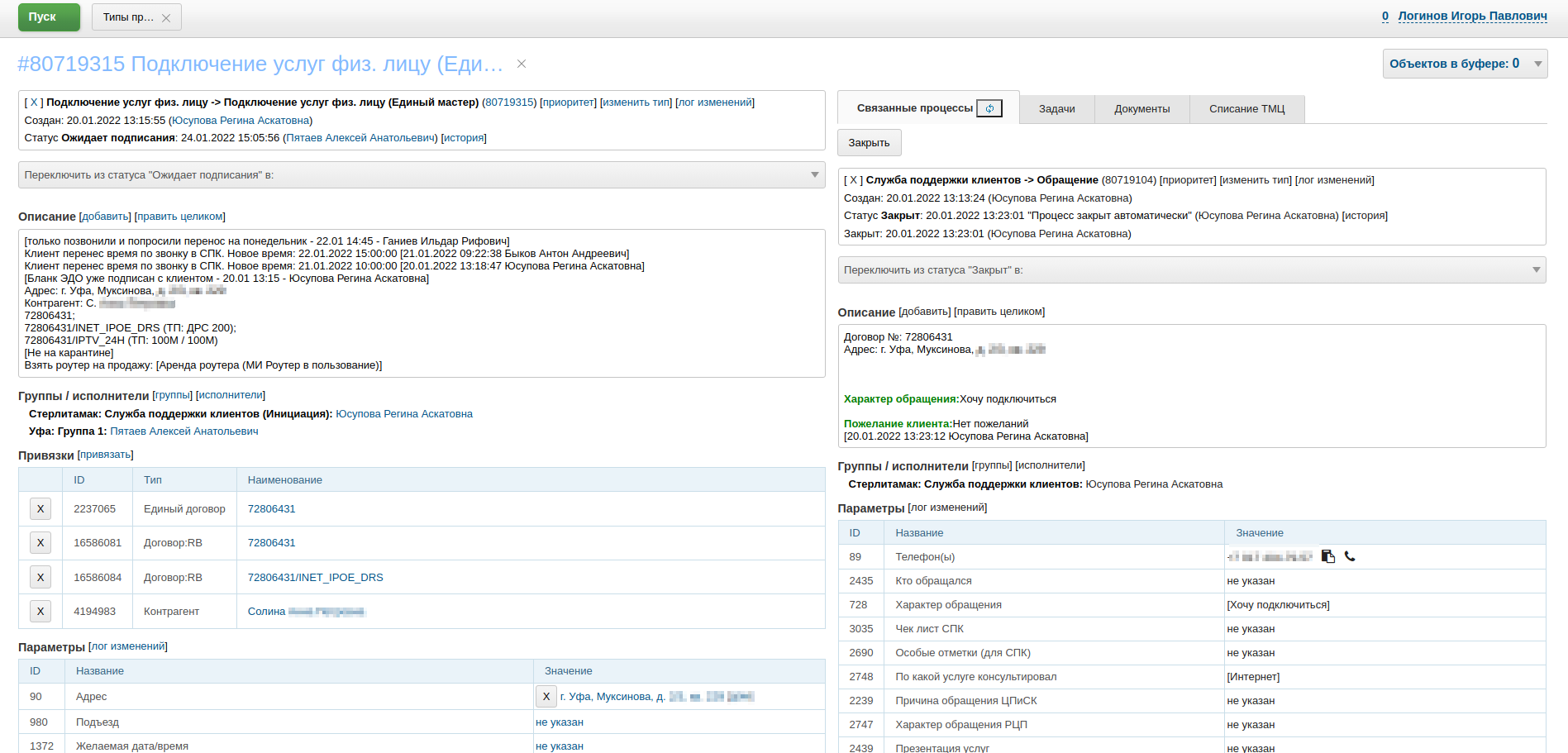The height and width of the screenshot is (753, 1568).
Task: Remove contractor binding 4194983
Action: pos(41,612)
